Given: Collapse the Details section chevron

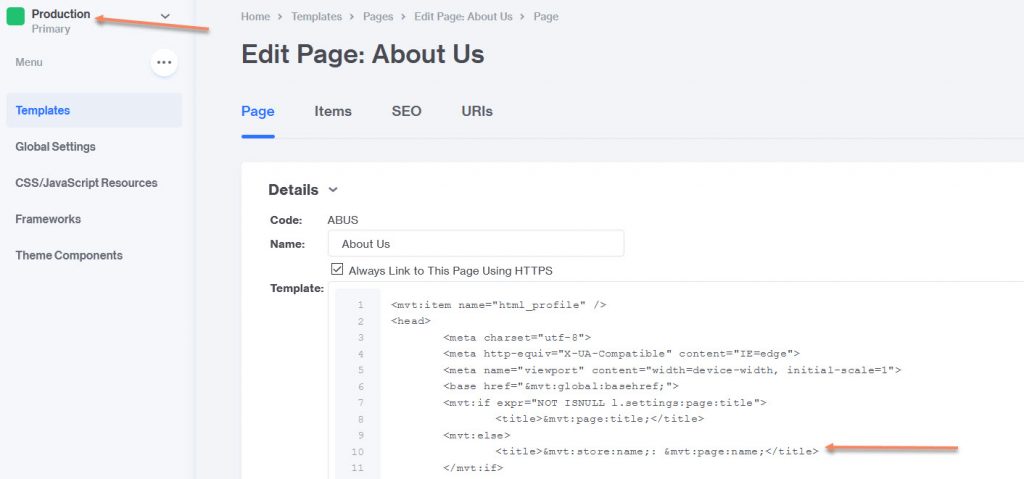Looking at the screenshot, I should pos(333,190).
